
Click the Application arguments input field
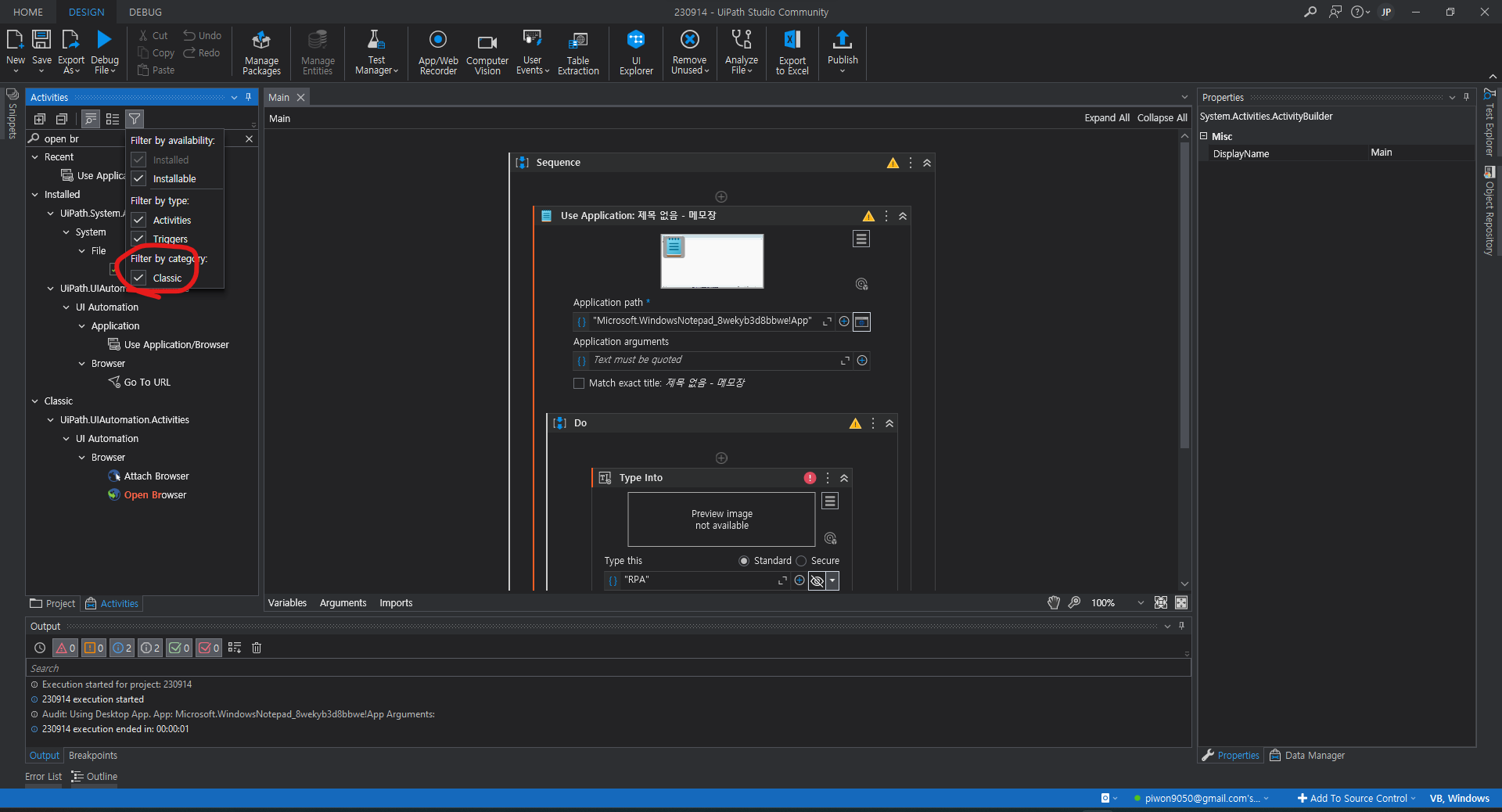click(715, 361)
